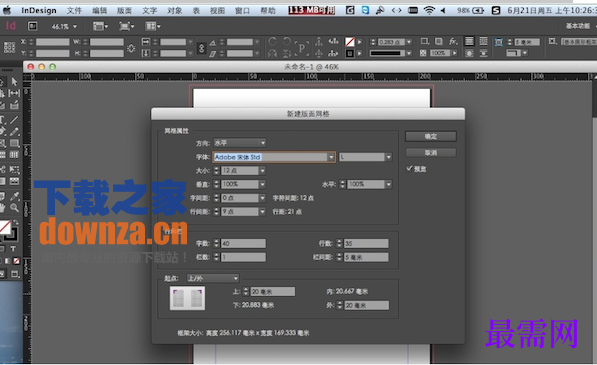This screenshot has height=365, width=597.
Task: Open the 垂直 vertical scale dropdown arrow
Action: [262, 184]
